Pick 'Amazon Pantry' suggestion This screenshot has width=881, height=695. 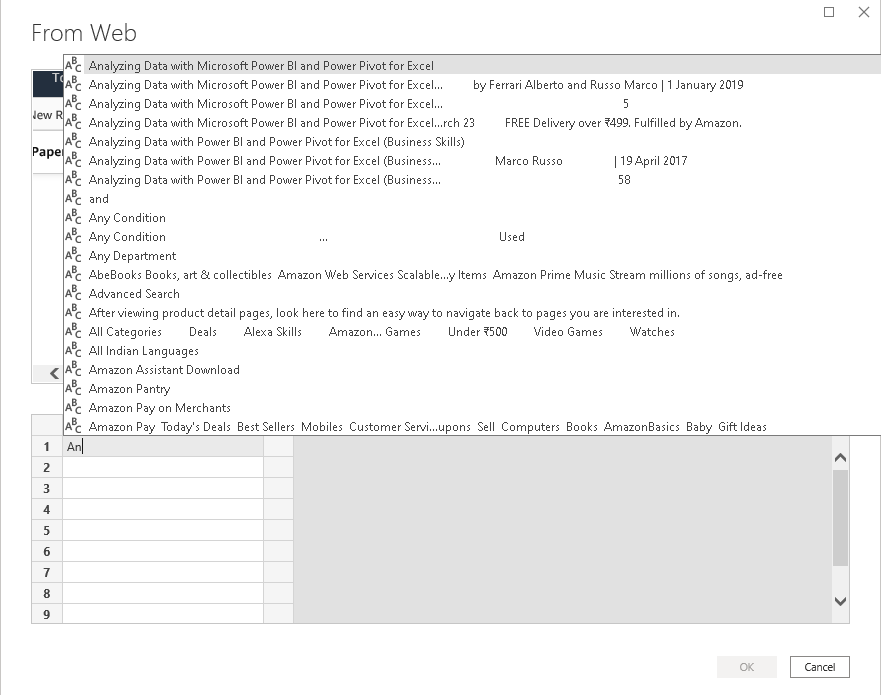tap(472, 389)
